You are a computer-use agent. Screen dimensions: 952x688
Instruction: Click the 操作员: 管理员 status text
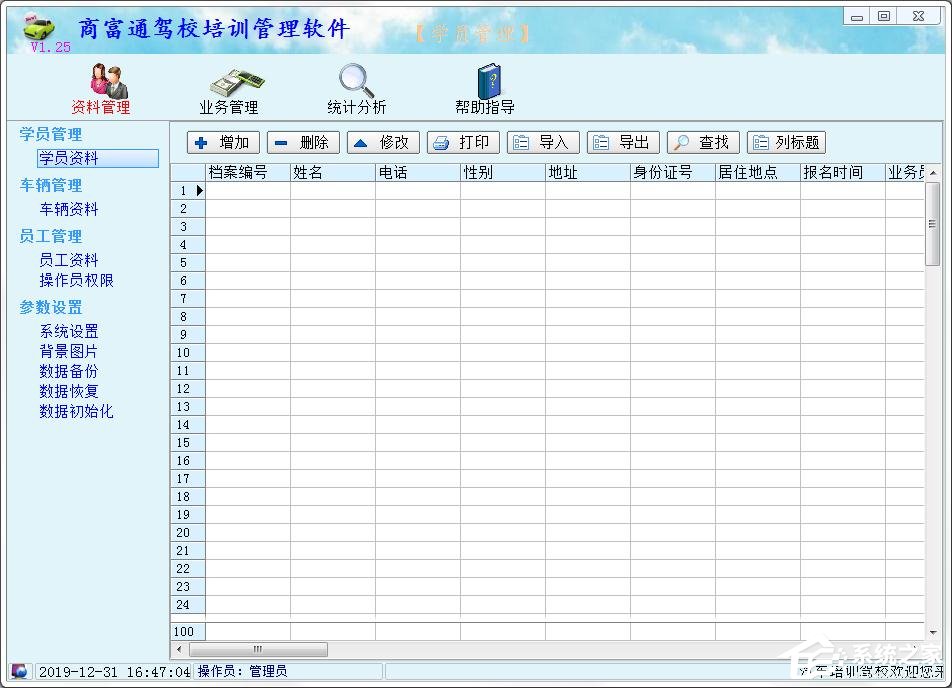242,672
